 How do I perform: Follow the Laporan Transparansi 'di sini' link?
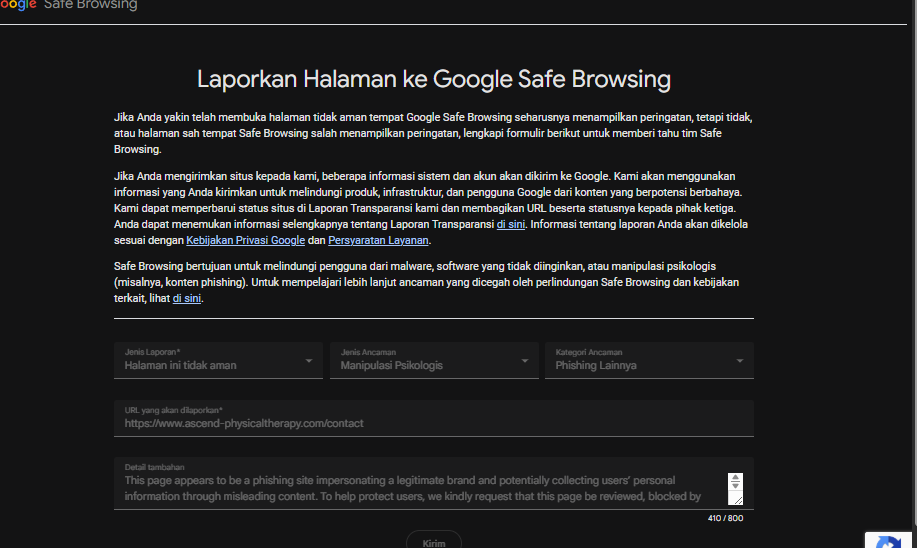coord(511,225)
